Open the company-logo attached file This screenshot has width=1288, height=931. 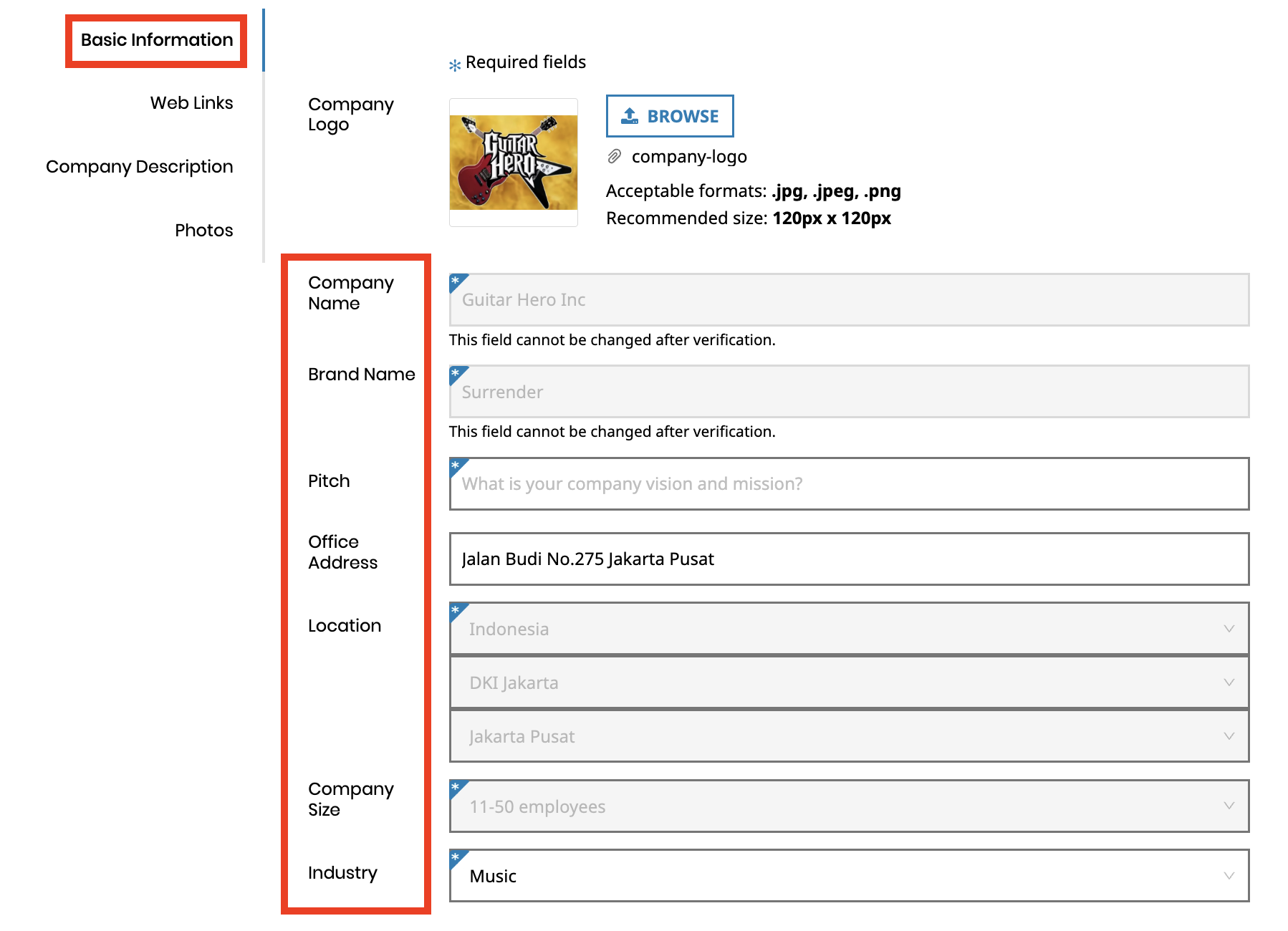[689, 157]
